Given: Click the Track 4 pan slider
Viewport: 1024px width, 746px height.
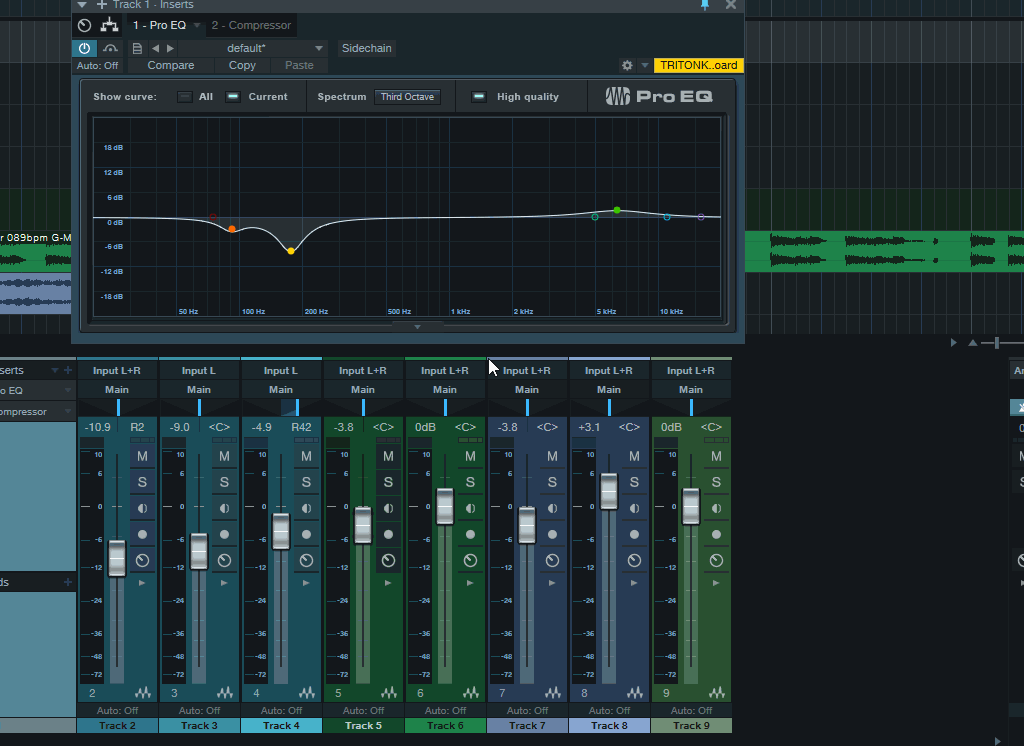Looking at the screenshot, I should 281,408.
